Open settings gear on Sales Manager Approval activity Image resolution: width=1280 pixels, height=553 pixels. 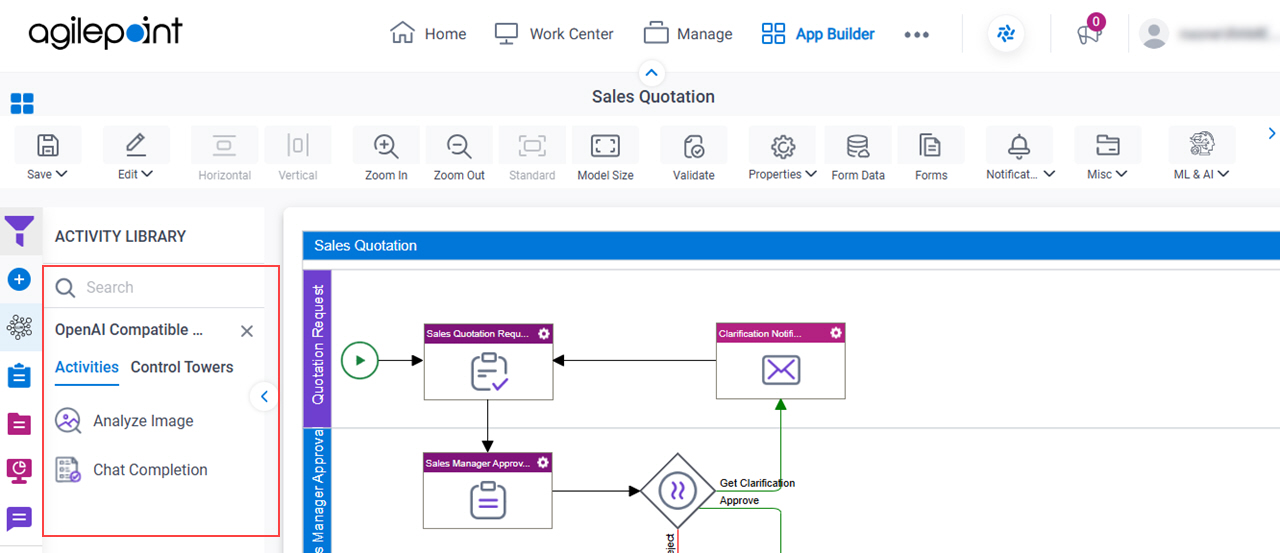coord(543,463)
